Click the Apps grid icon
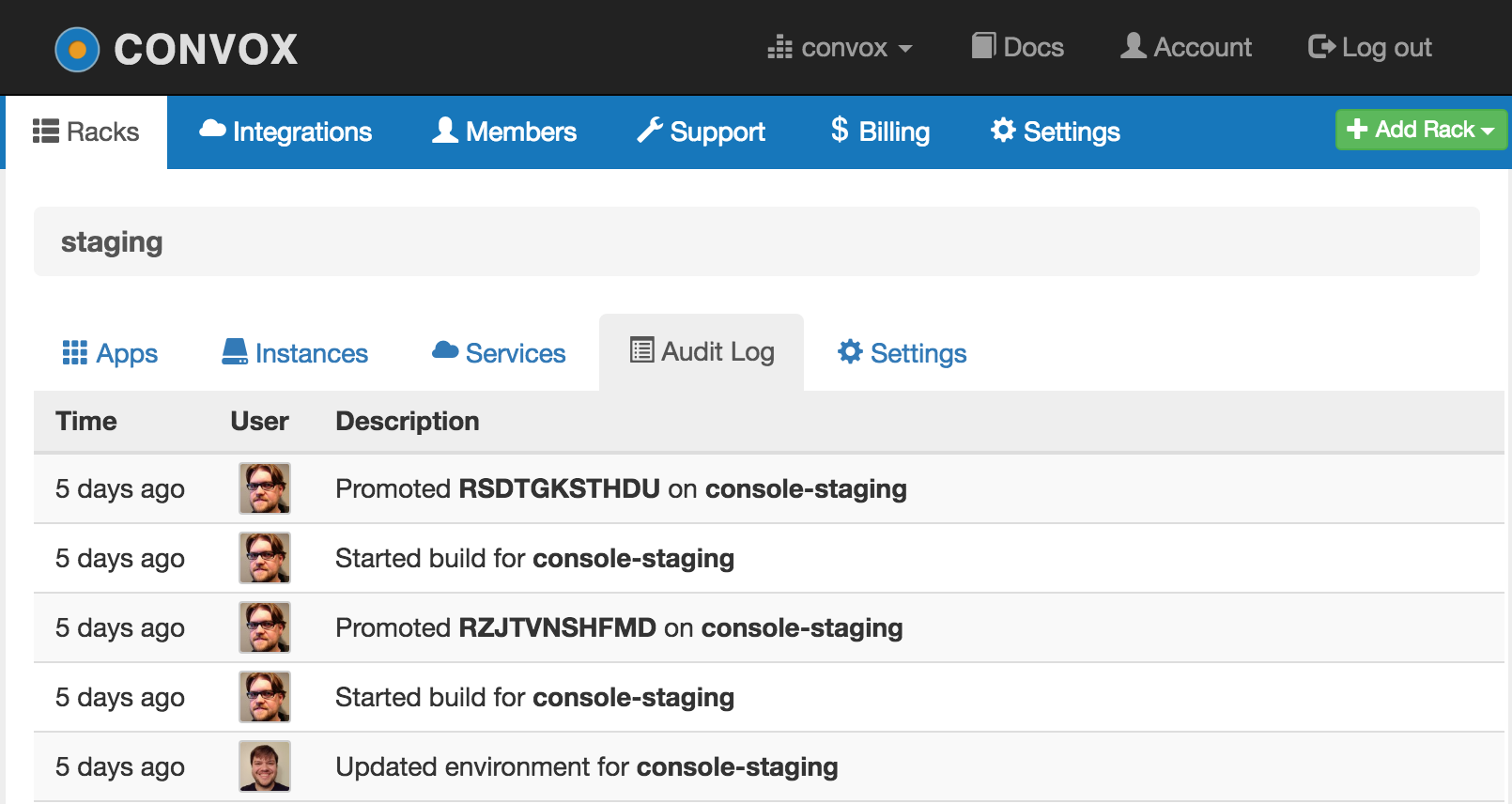This screenshot has height=804, width=1512. pos(74,352)
